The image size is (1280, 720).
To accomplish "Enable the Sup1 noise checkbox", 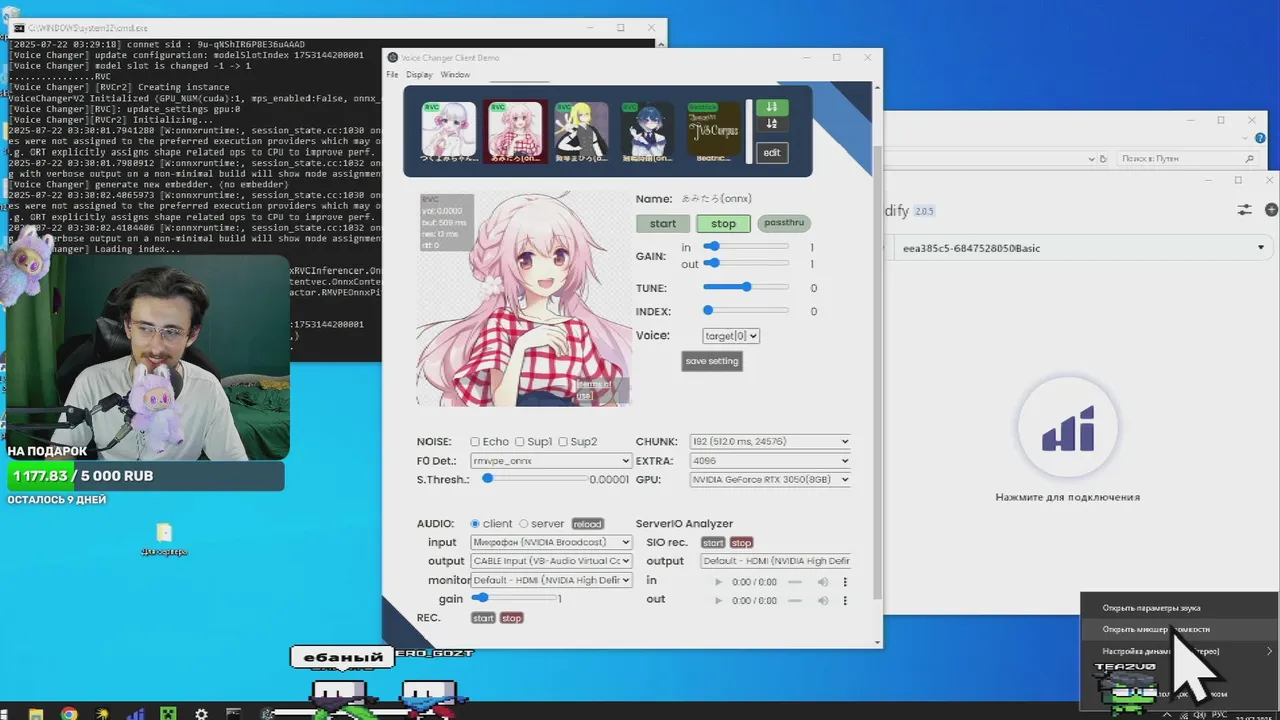I will click(520, 442).
